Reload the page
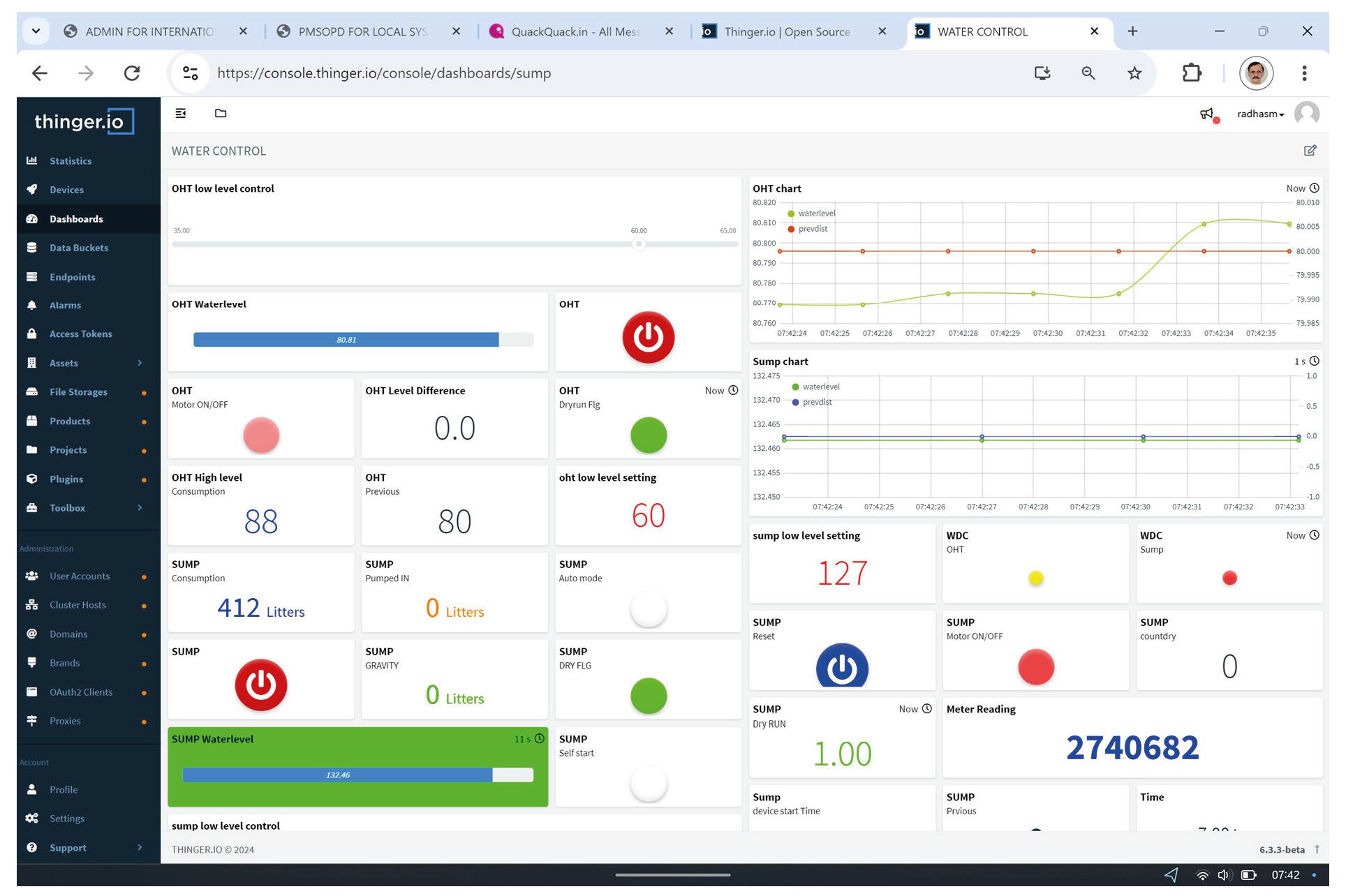Viewport: 1346px width, 896px height. point(132,73)
